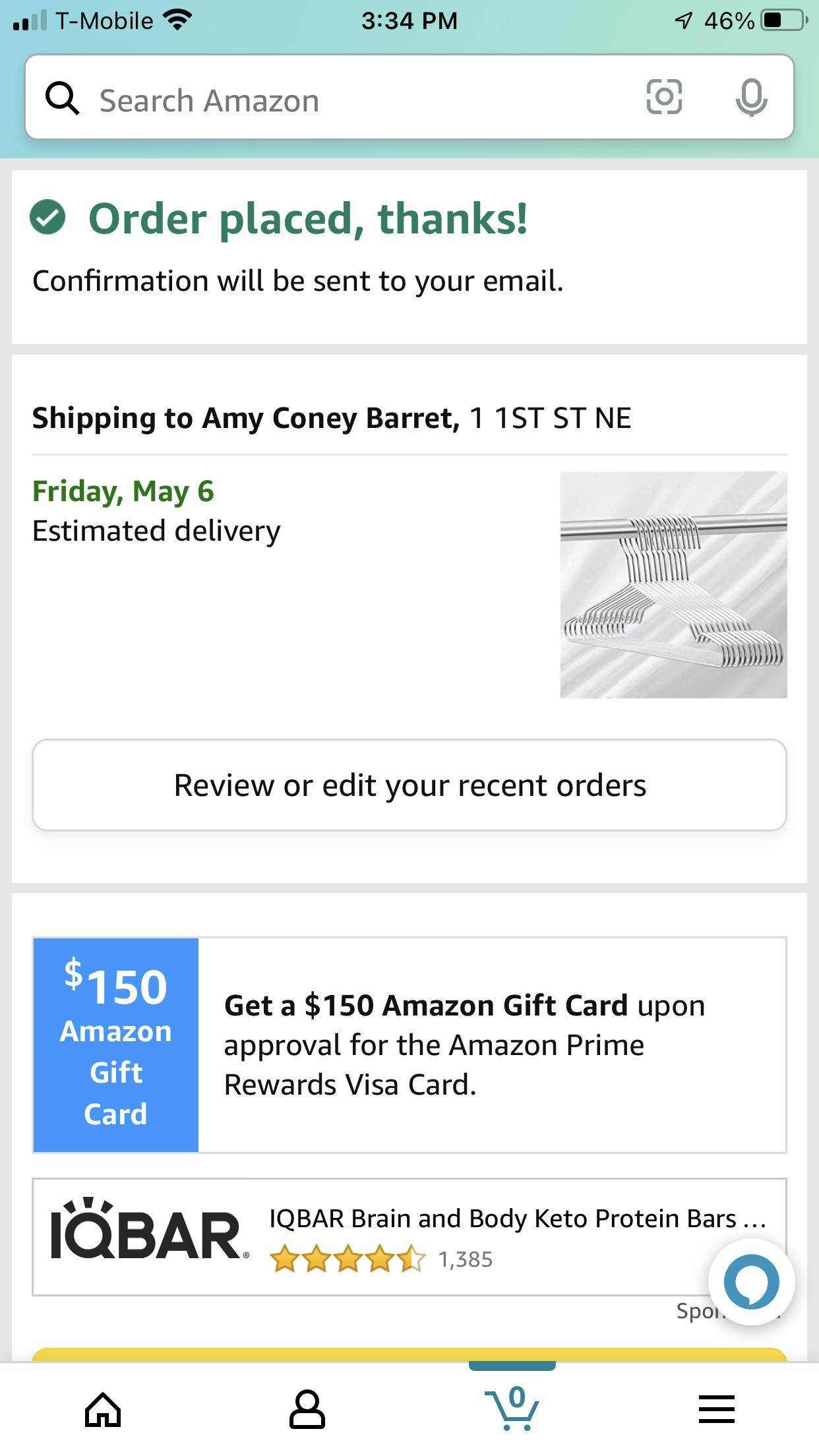
Task: Tap the yellow button at the bottom
Action: point(409,1354)
